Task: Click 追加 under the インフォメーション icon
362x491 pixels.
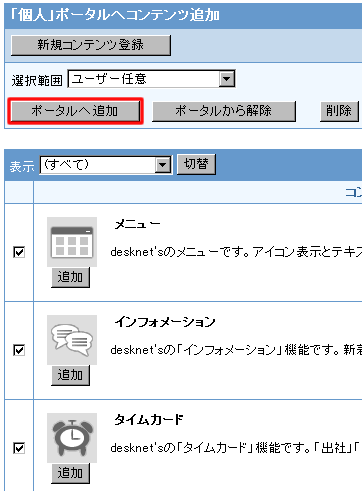Action: [70, 375]
